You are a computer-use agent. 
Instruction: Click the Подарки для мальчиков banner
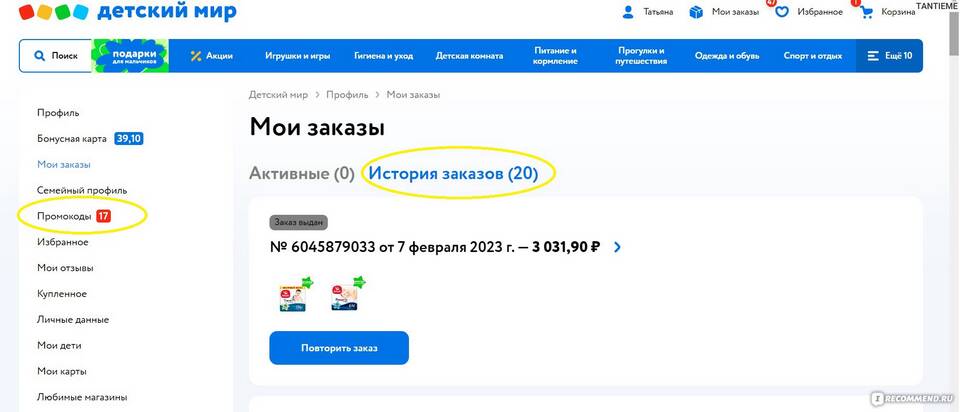click(x=128, y=56)
